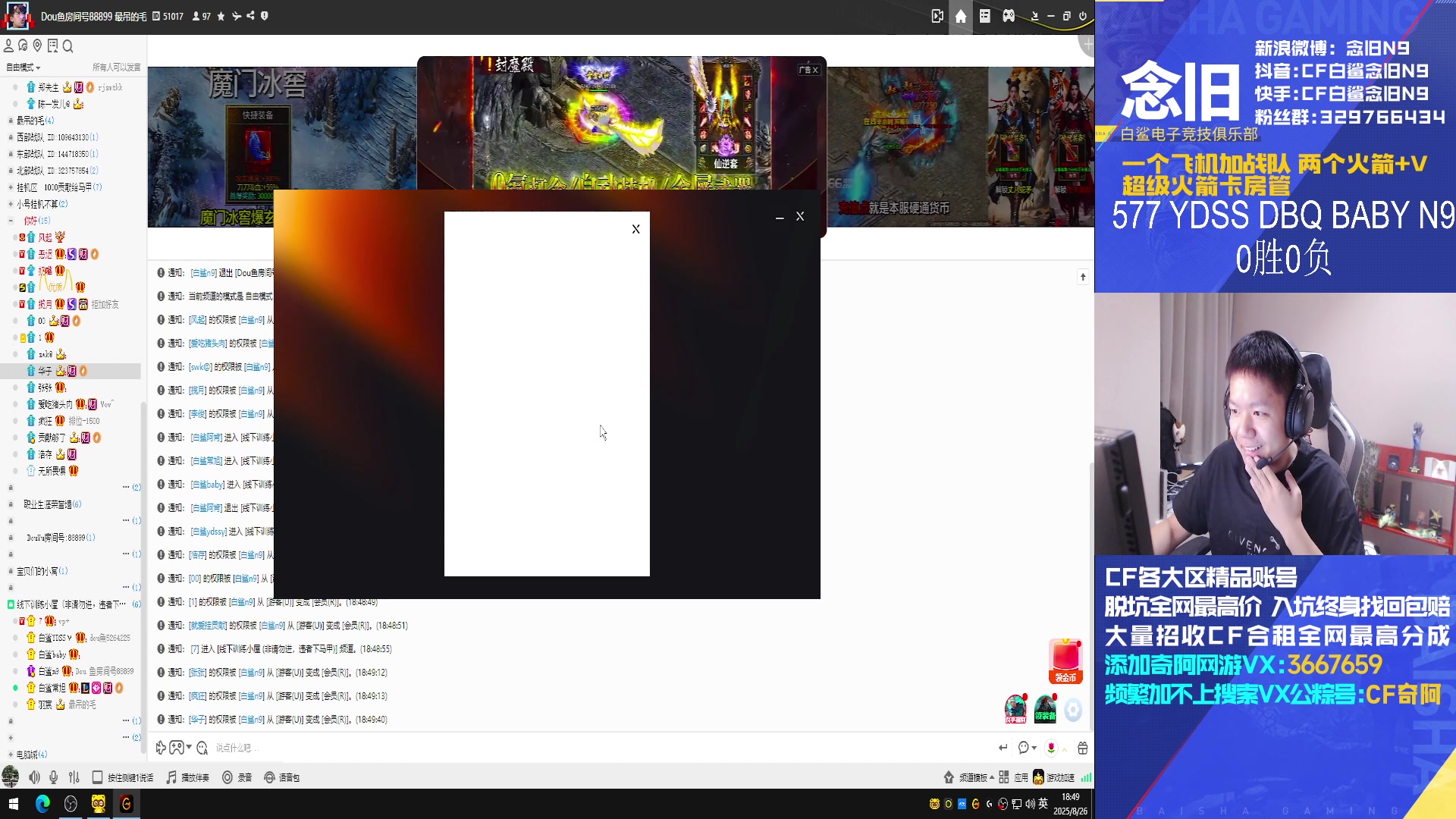Click the download-to-tray arrow icon
1456x819 pixels.
pos(1034,16)
